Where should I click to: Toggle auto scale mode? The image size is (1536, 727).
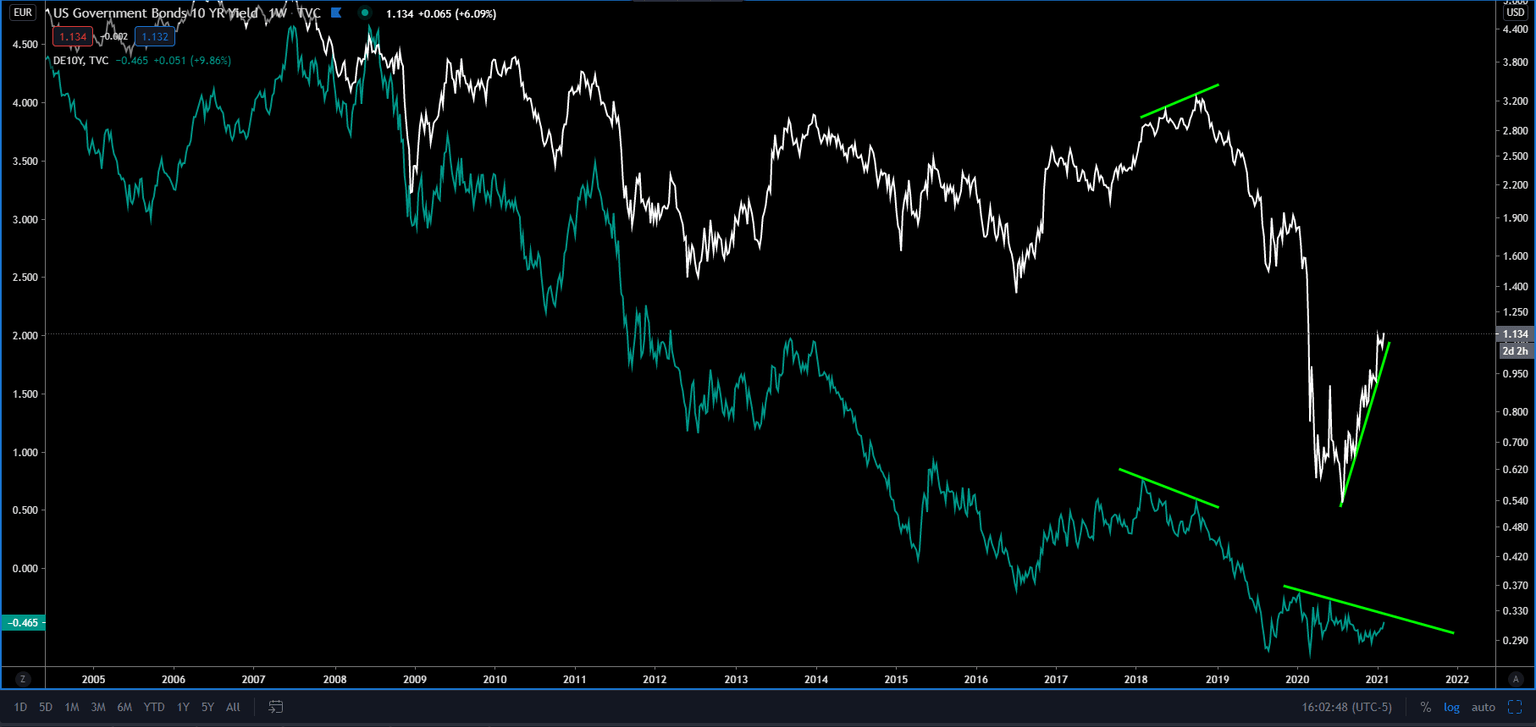pyautogui.click(x=1483, y=707)
